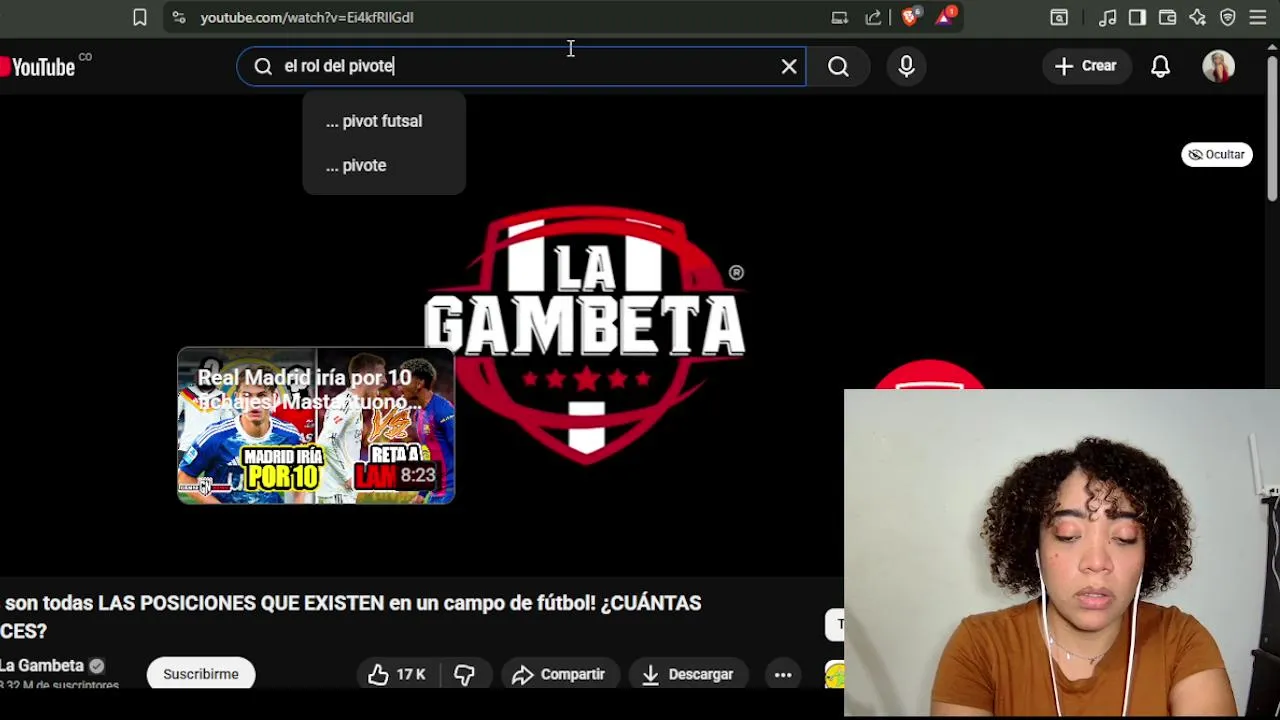The image size is (1280, 720).
Task: Click the Compartir share button
Action: tap(559, 674)
